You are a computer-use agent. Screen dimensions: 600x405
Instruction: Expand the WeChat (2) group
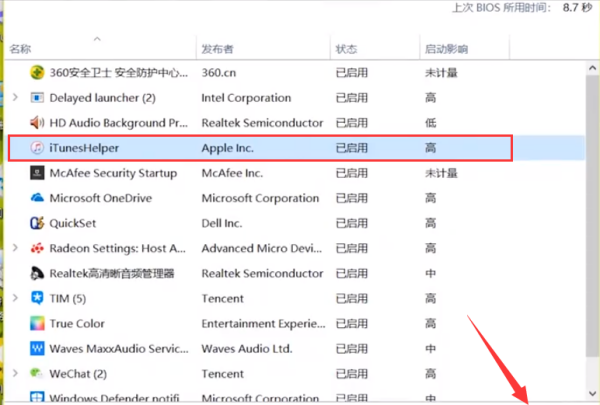pos(13,373)
